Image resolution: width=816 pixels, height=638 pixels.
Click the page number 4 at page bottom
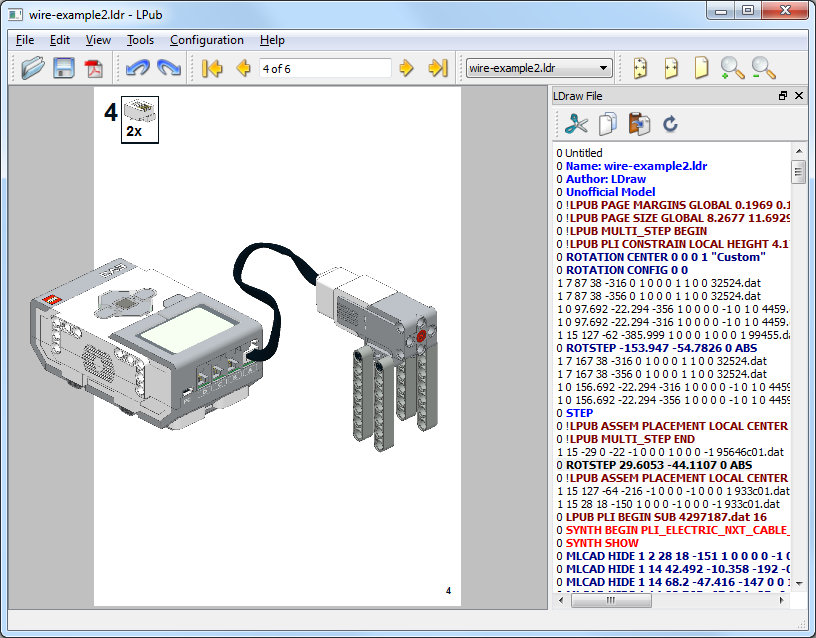448,591
